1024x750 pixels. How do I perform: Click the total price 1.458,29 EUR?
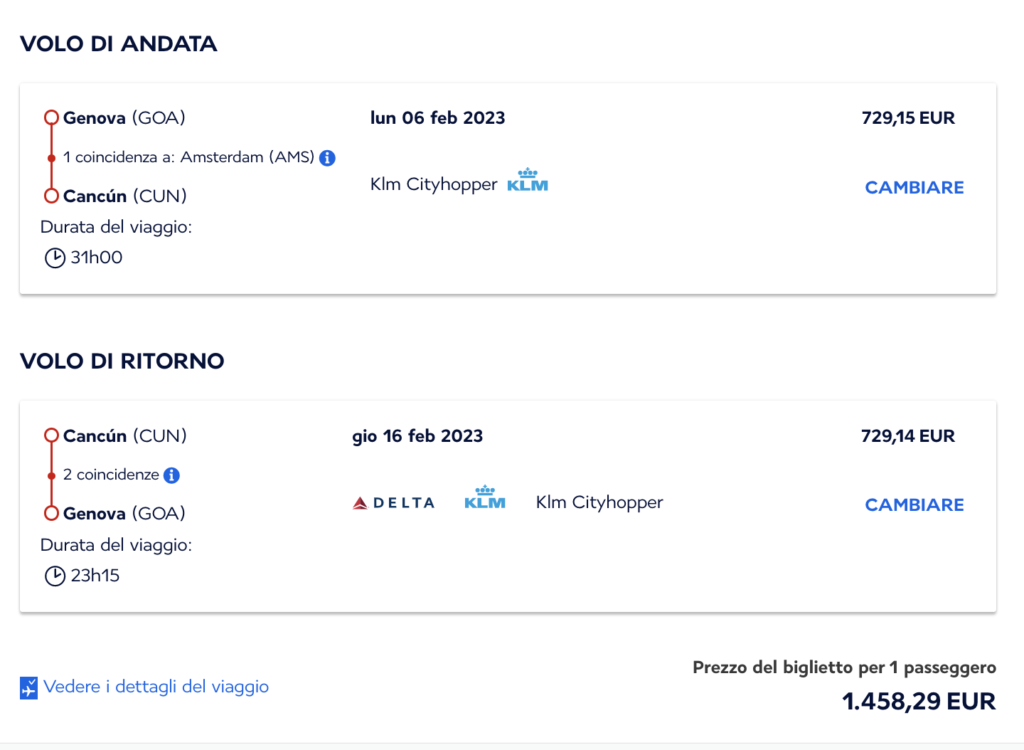point(919,701)
